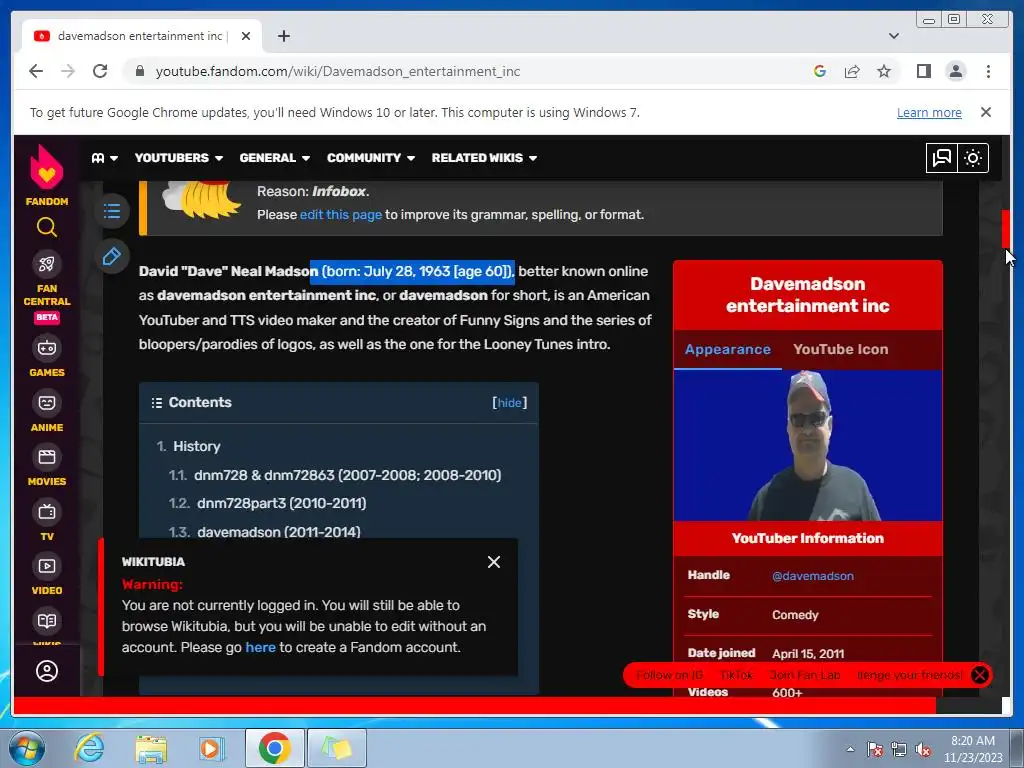
Task: Click Follow on IG in banner
Action: pyautogui.click(x=669, y=675)
